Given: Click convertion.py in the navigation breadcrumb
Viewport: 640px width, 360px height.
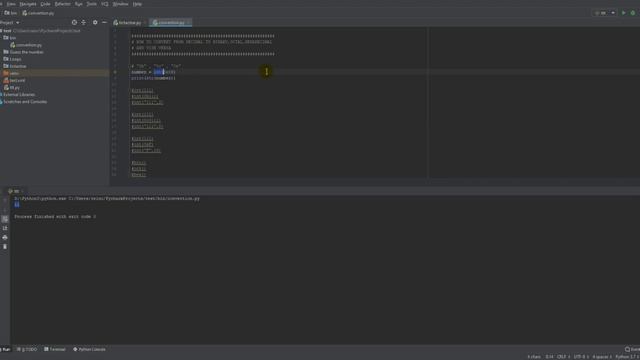Looking at the screenshot, I should (x=38, y=13).
